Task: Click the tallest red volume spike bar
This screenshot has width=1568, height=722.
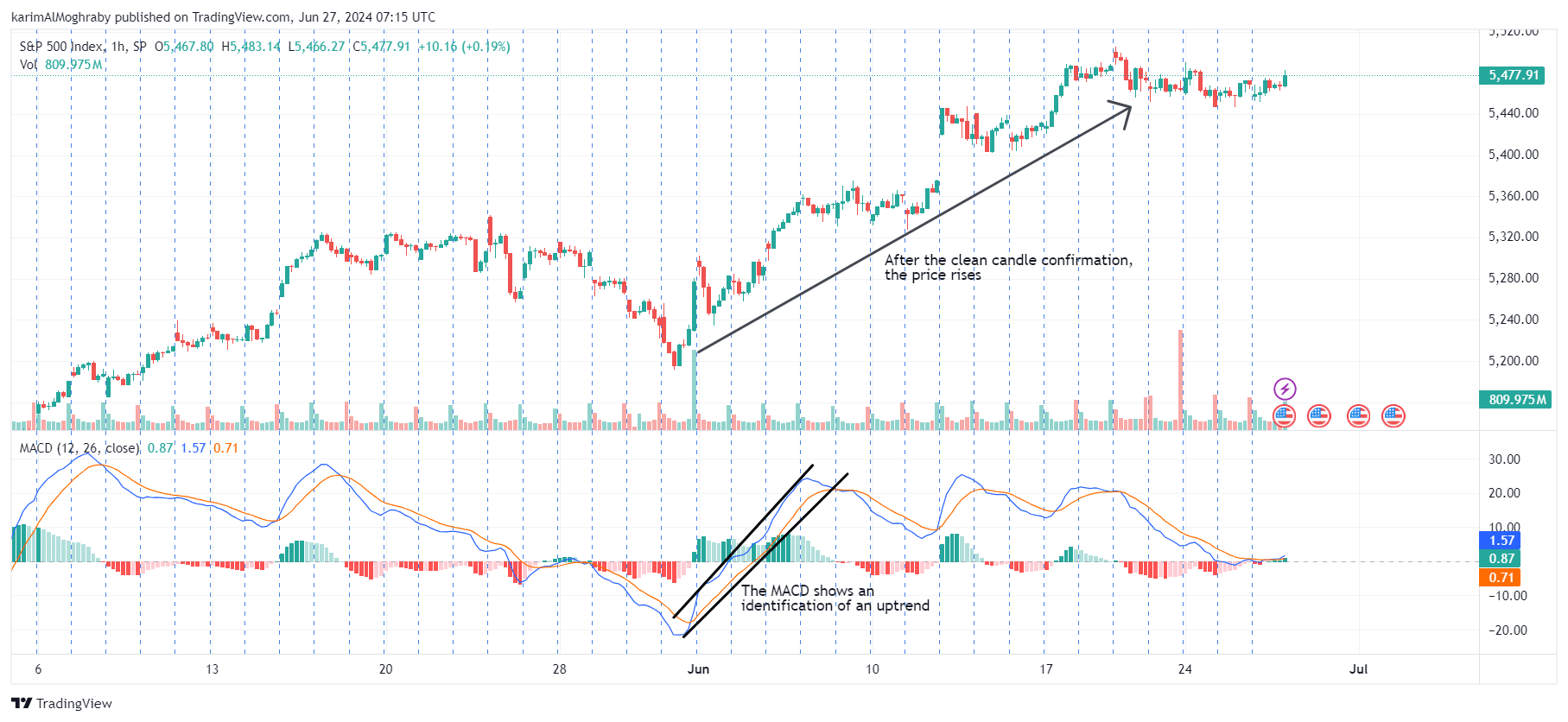Action: [x=1181, y=379]
